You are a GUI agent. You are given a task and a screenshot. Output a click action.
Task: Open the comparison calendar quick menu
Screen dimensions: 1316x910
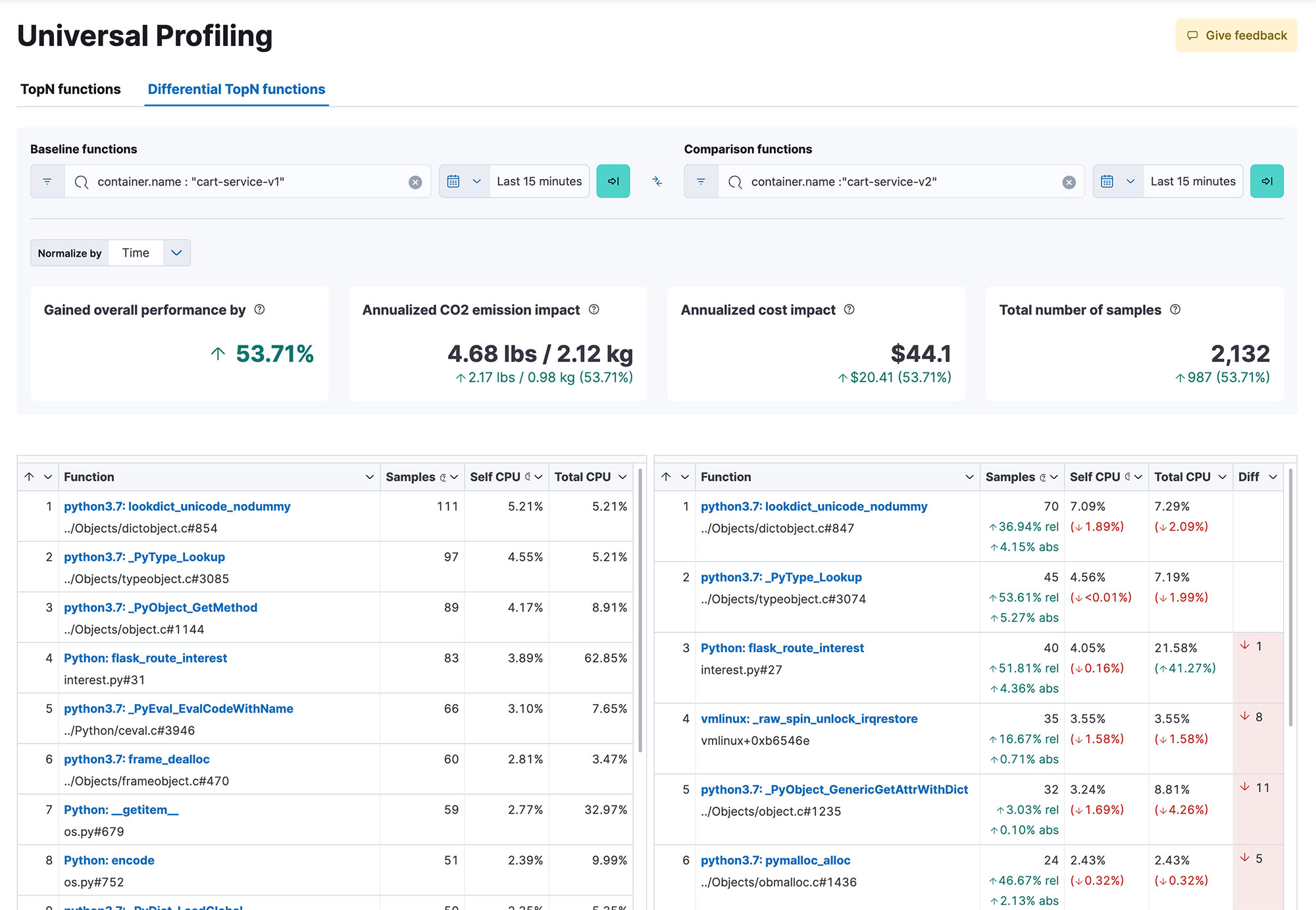[1118, 182]
